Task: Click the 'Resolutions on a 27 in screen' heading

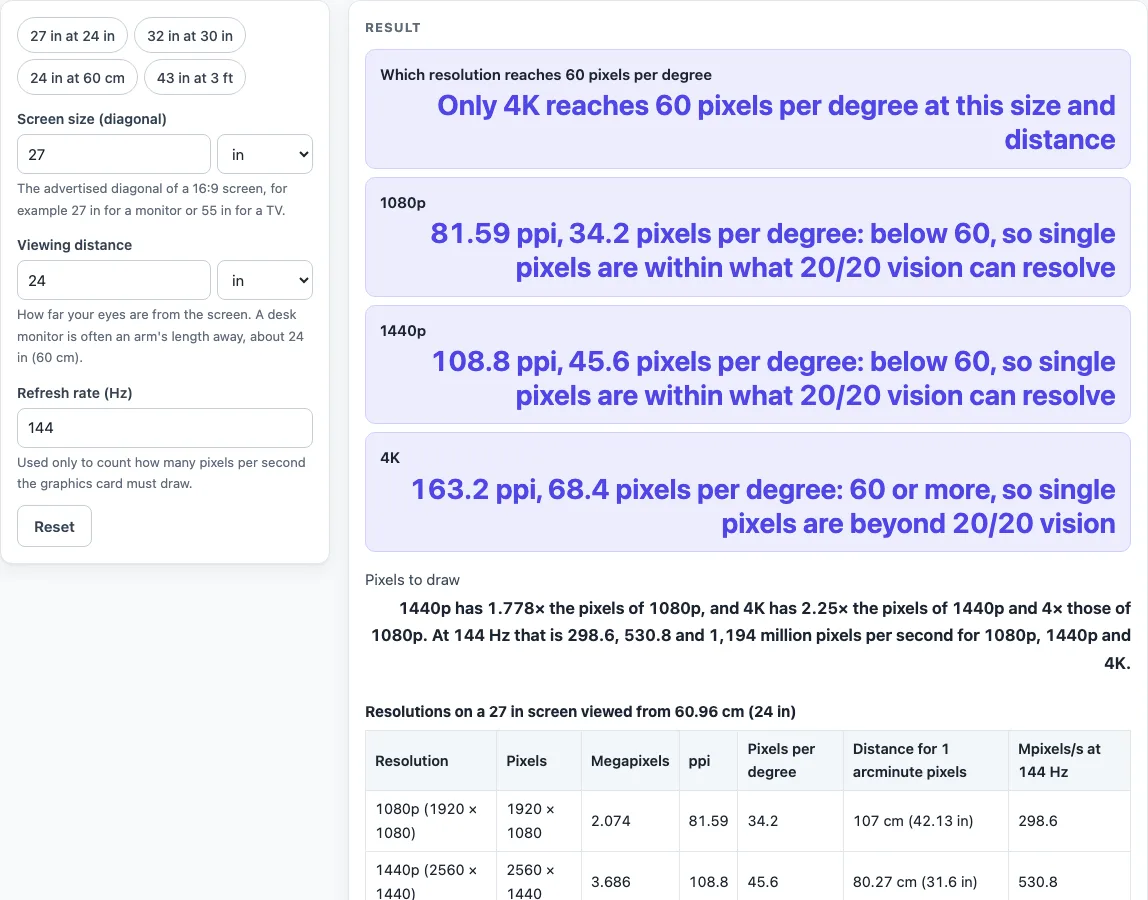Action: click(581, 712)
